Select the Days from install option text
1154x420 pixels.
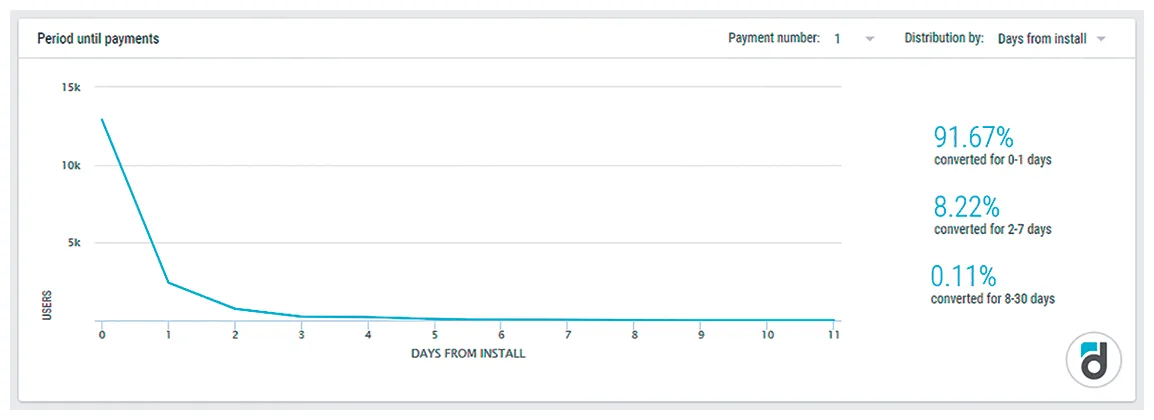[1042, 39]
